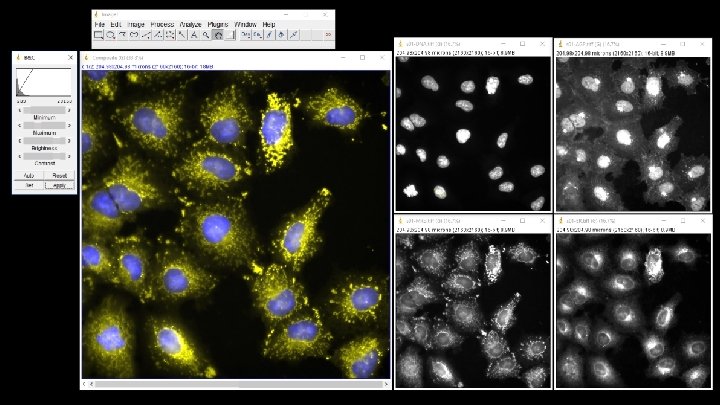720x405 pixels.
Task: Click the tool icon just after Stk
Action: click(x=270, y=35)
